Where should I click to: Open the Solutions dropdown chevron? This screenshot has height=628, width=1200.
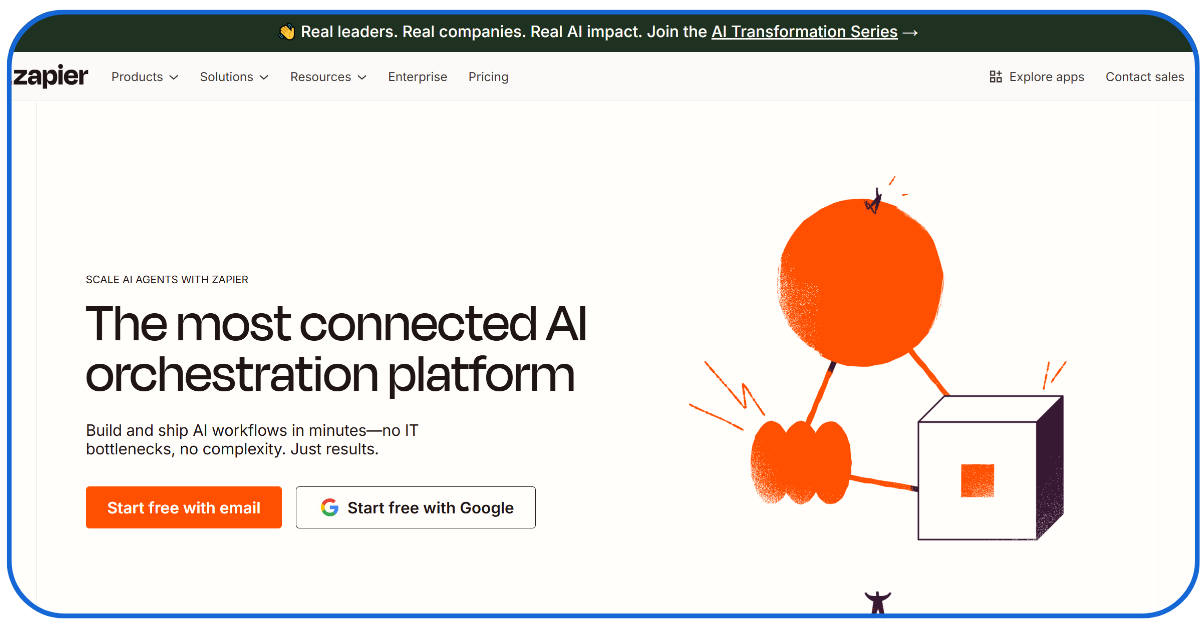264,77
